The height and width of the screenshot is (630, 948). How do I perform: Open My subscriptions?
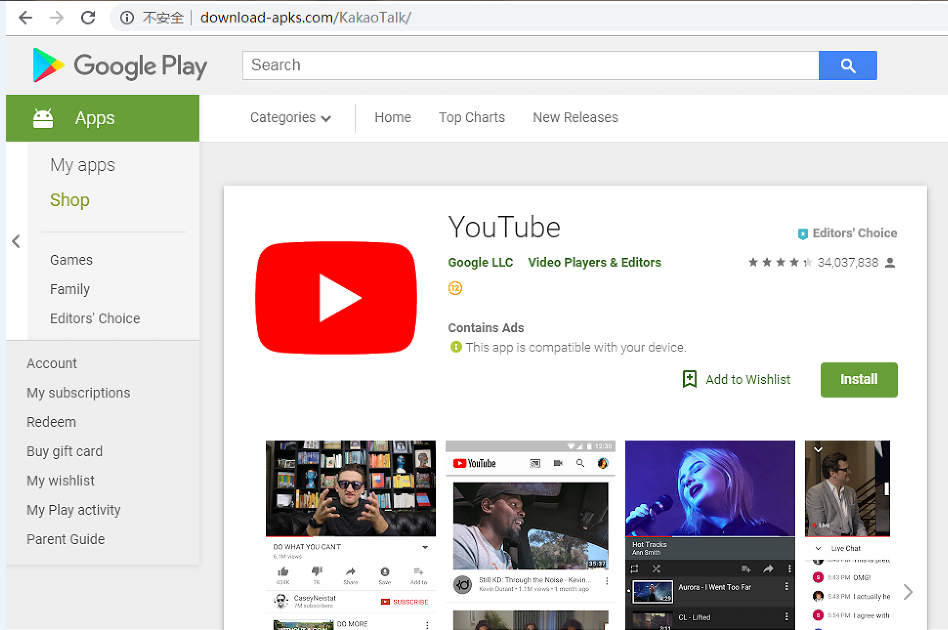click(x=78, y=393)
